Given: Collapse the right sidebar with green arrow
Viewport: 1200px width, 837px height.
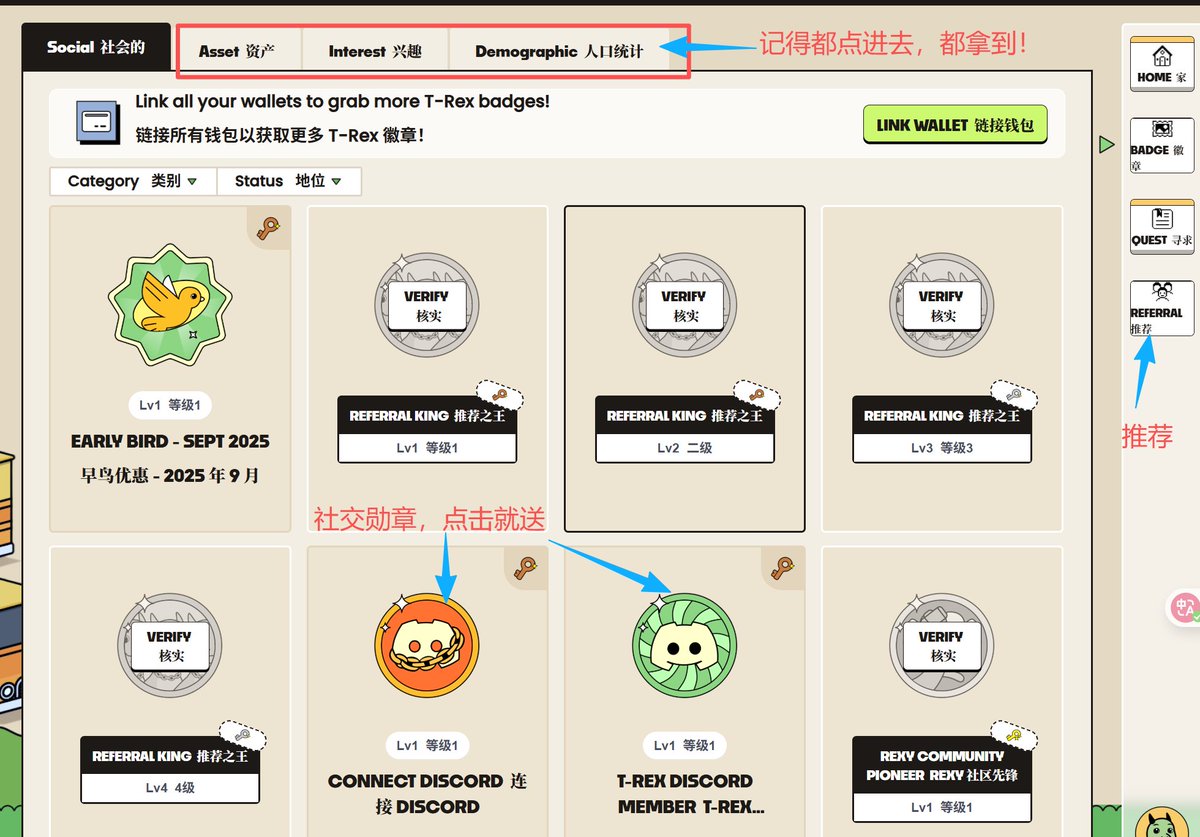Looking at the screenshot, I should (1105, 145).
